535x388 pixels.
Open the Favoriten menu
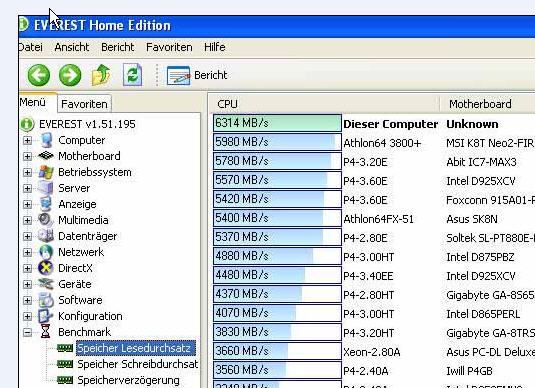tap(169, 47)
